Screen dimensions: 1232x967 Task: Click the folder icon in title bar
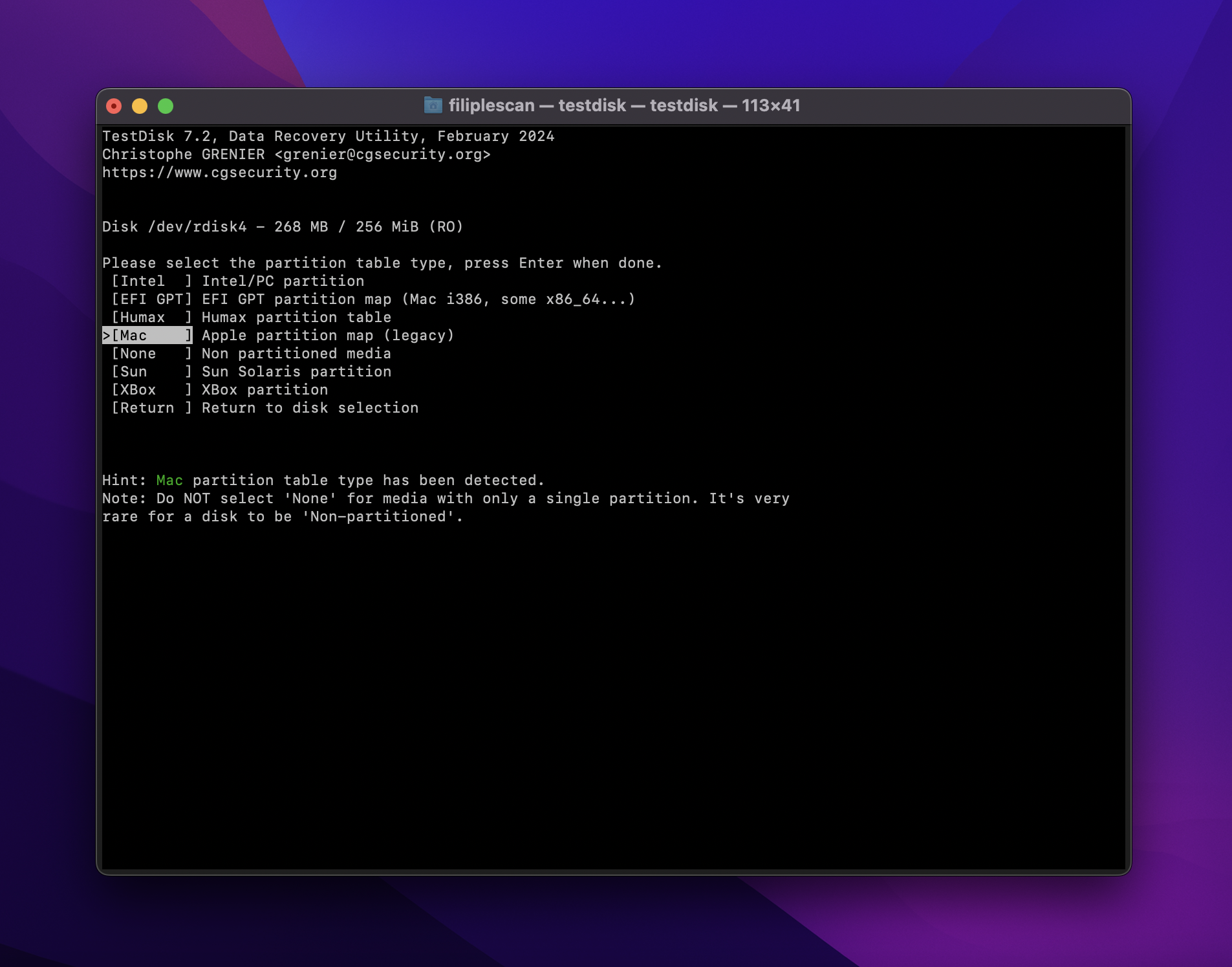(433, 105)
